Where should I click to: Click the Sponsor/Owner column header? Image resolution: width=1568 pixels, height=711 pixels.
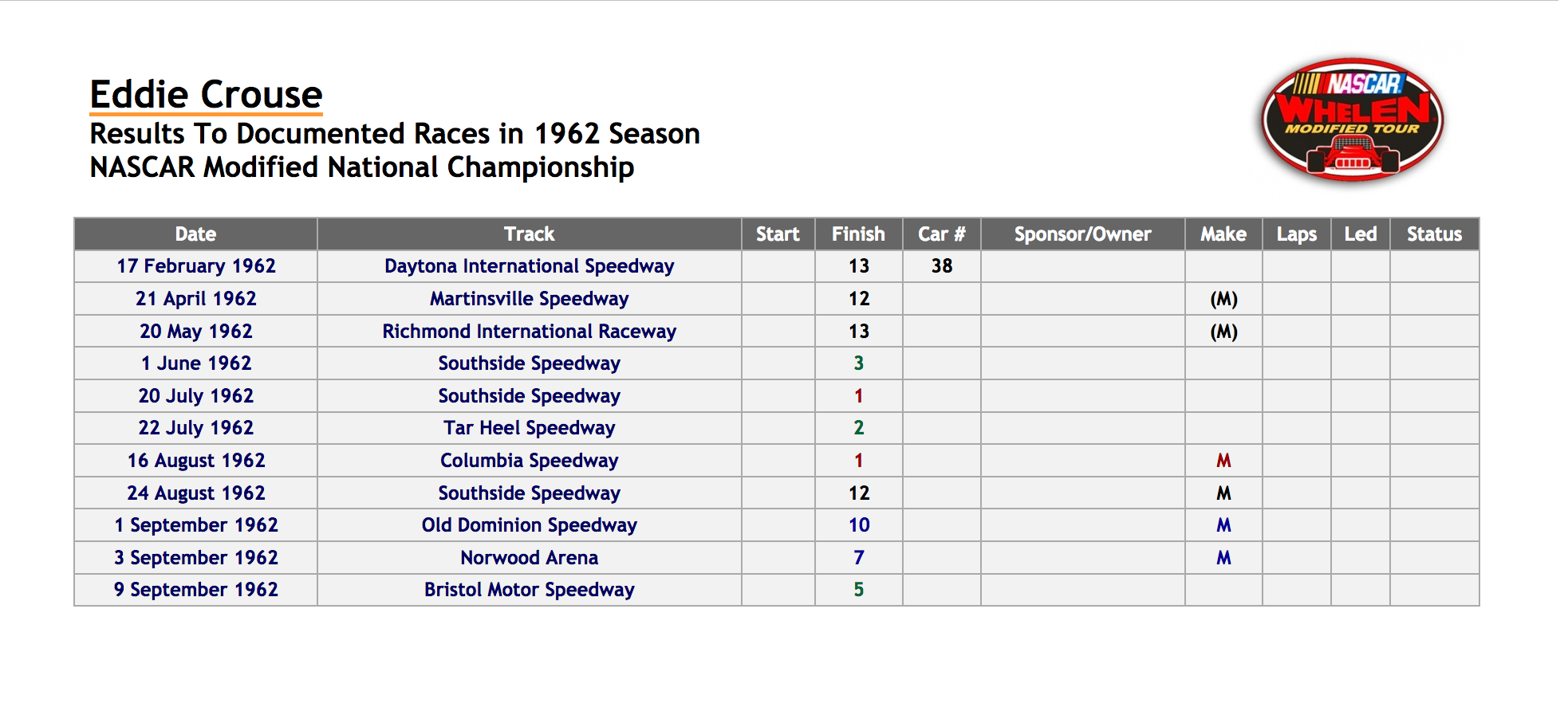[1083, 234]
